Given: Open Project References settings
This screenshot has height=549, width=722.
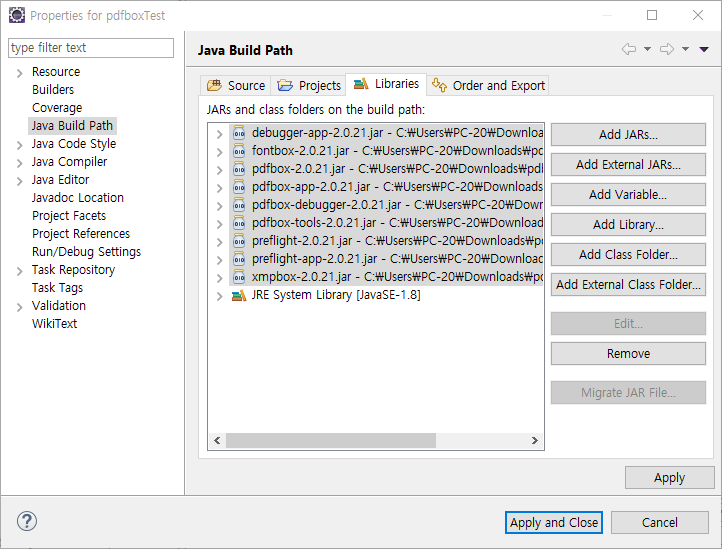Looking at the screenshot, I should click(x=81, y=233).
